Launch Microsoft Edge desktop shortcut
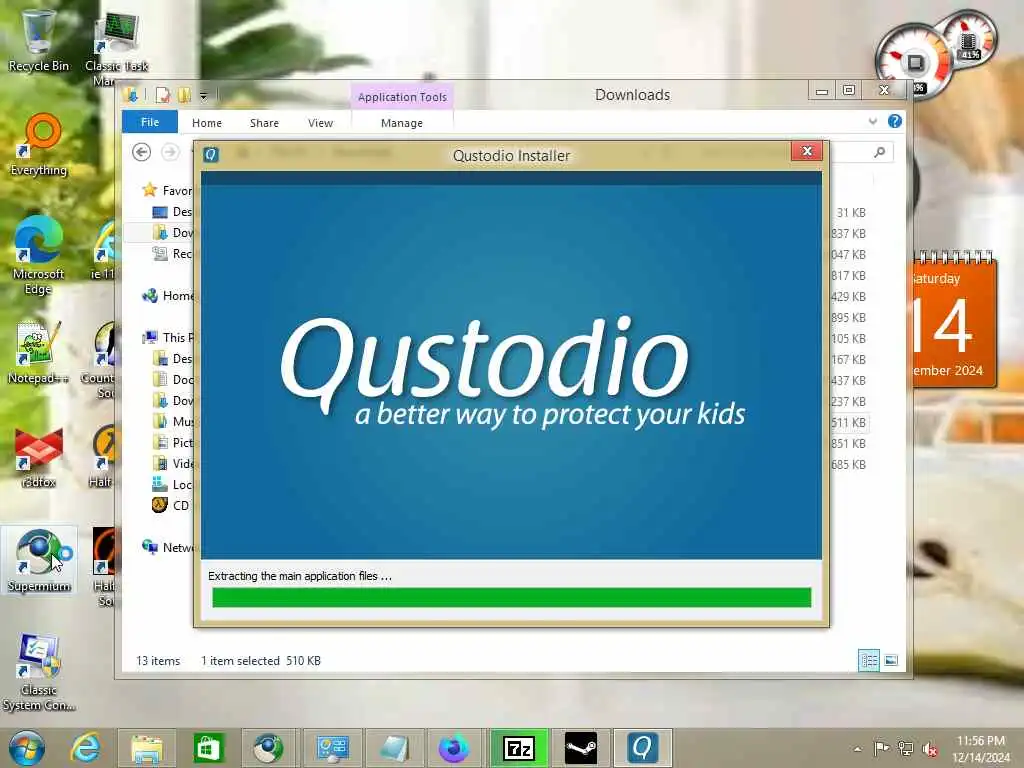This screenshot has height=768, width=1024. click(39, 256)
